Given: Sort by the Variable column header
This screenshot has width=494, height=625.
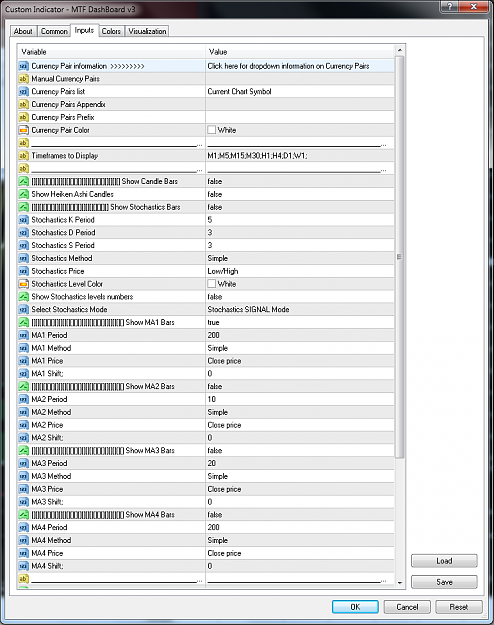Looking at the screenshot, I should pos(111,52).
